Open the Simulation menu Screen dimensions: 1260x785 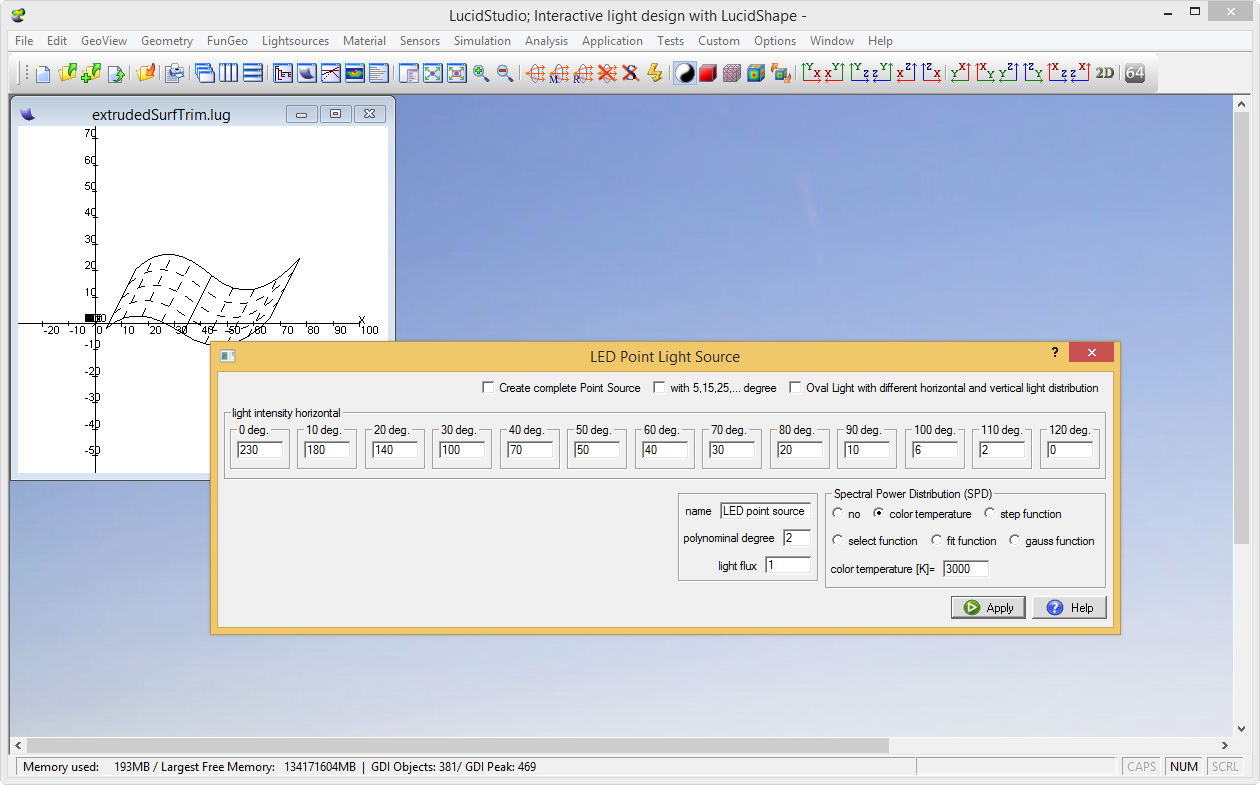tap(482, 41)
